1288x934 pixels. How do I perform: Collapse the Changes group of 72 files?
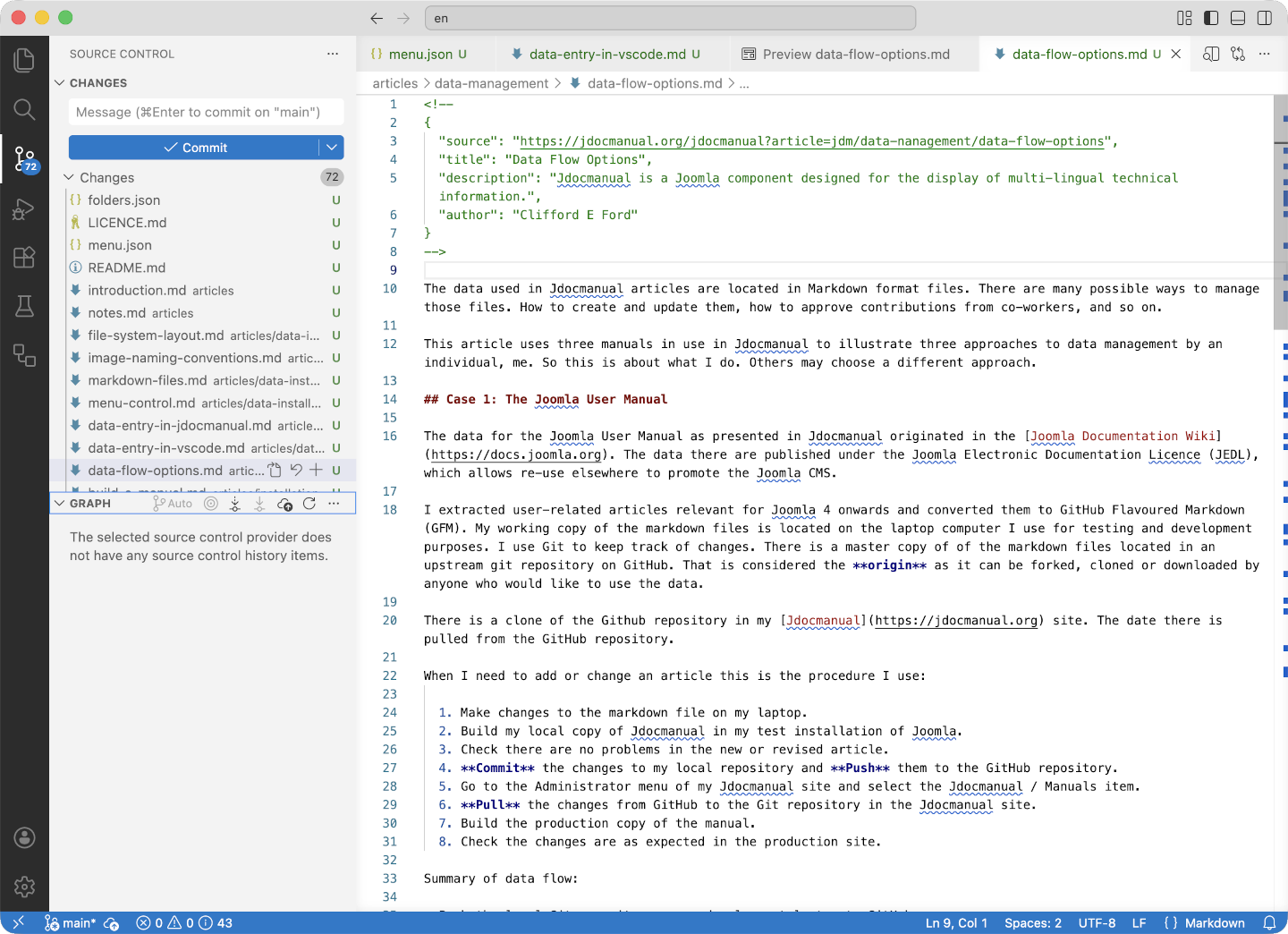click(203, 177)
